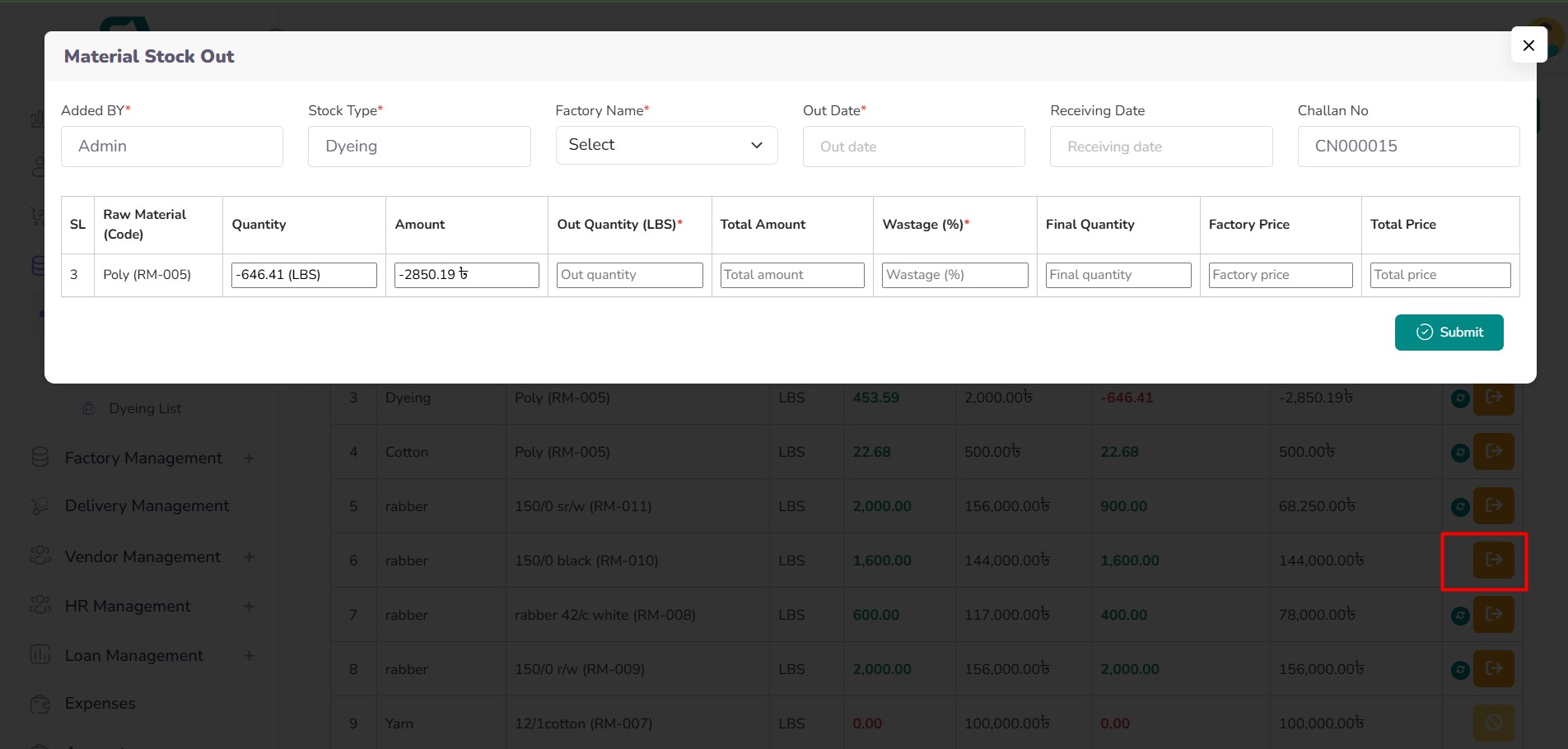Viewport: 1568px width, 749px height.
Task: Click the refresh icon in the Cotton row
Action: [1459, 453]
